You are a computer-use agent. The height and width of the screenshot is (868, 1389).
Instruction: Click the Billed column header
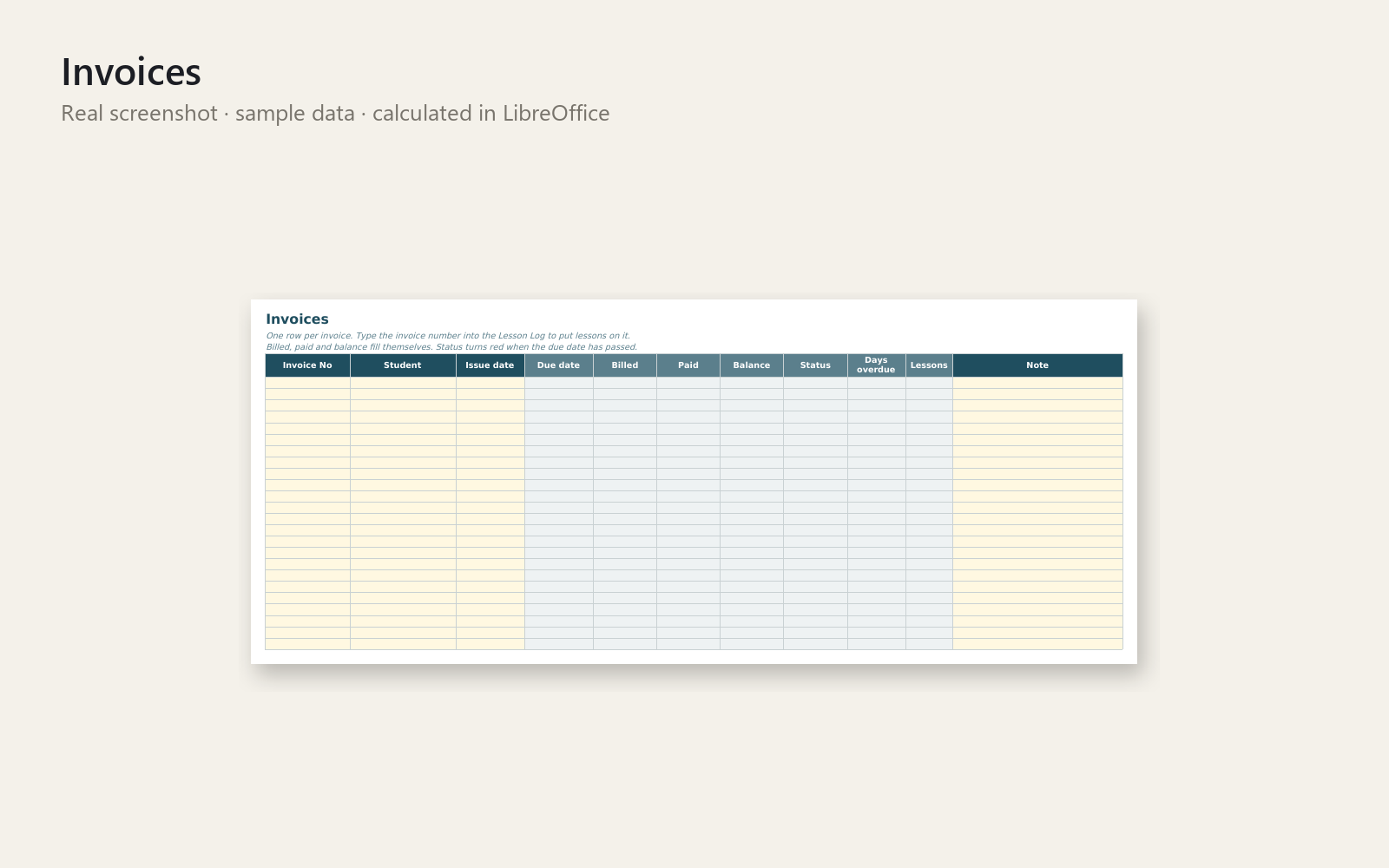pyautogui.click(x=625, y=365)
